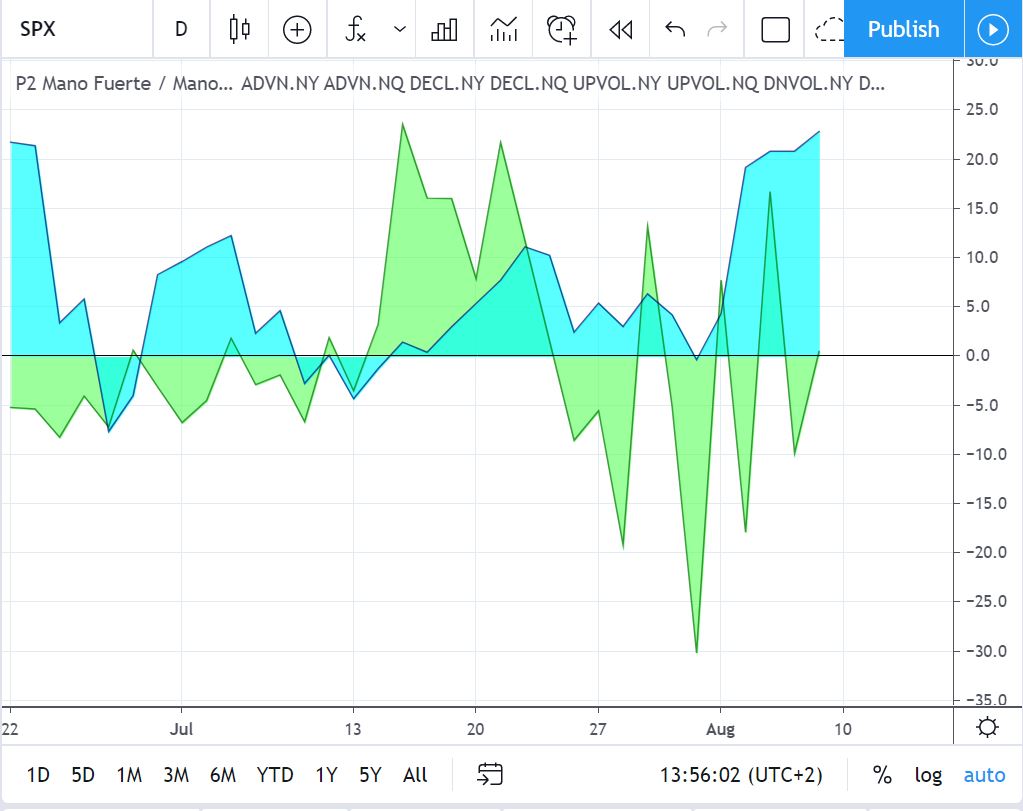The width and height of the screenshot is (1023, 811).
Task: Open the indicators fx button
Action: [356, 29]
